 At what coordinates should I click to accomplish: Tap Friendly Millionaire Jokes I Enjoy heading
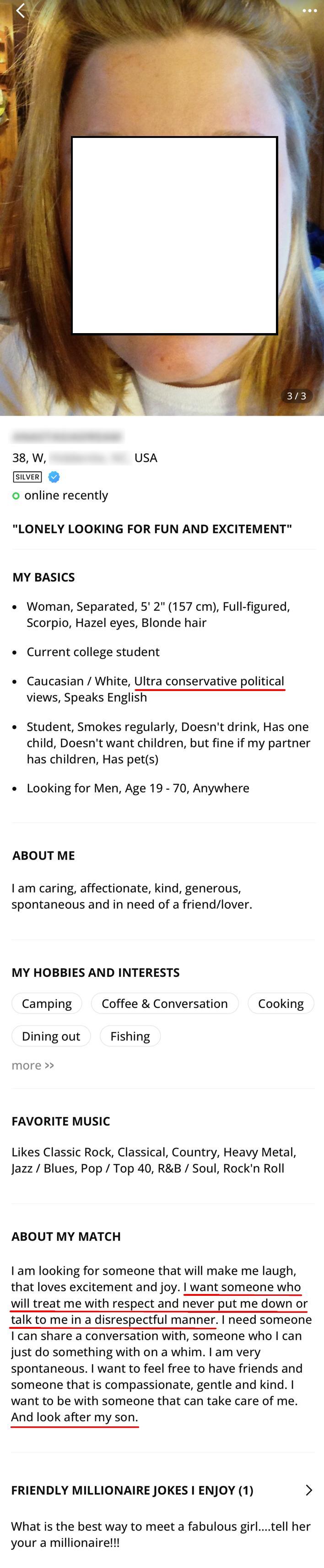(x=132, y=1490)
